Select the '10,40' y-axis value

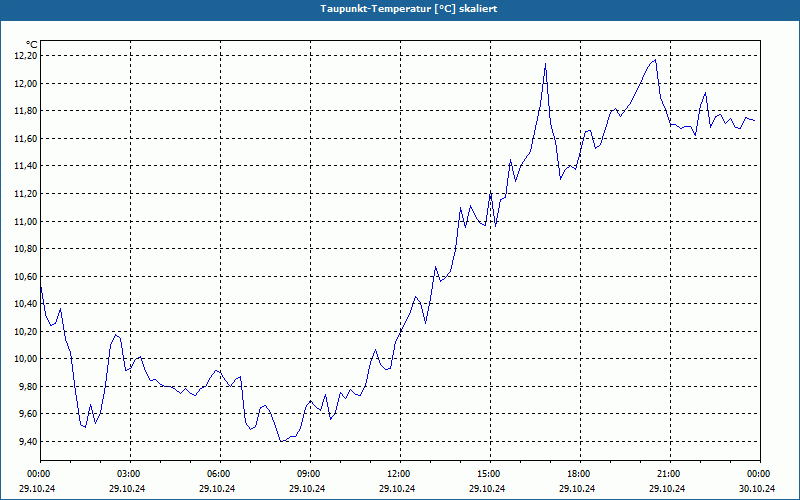24,304
